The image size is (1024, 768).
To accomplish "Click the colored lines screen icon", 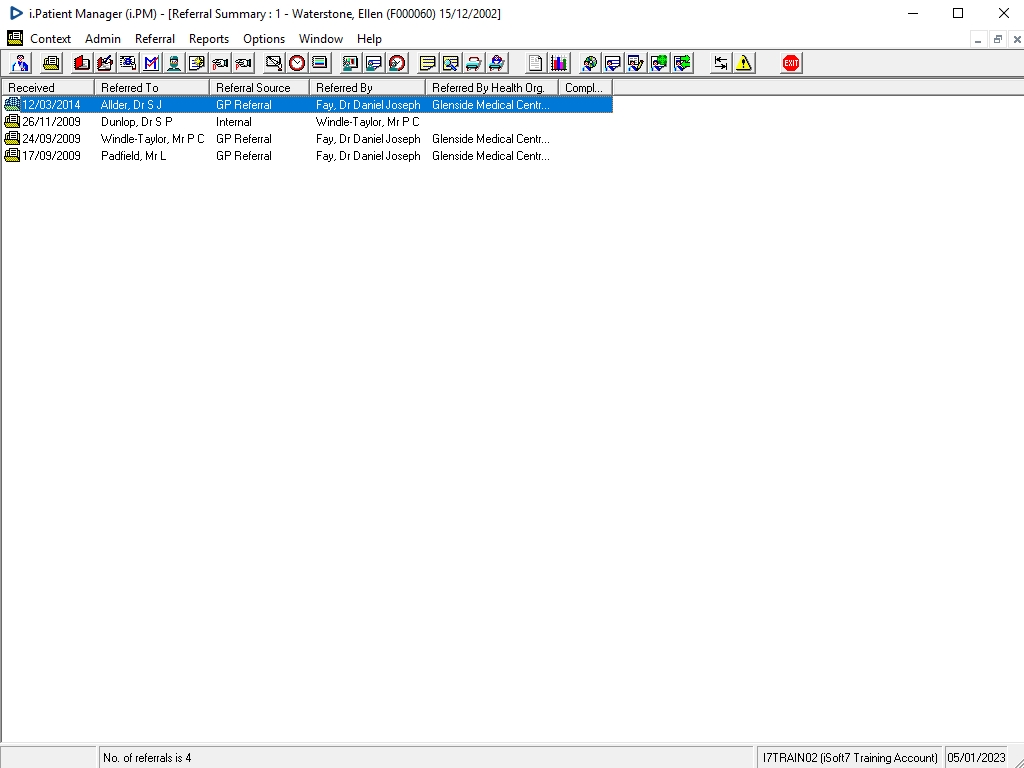I will 320,63.
